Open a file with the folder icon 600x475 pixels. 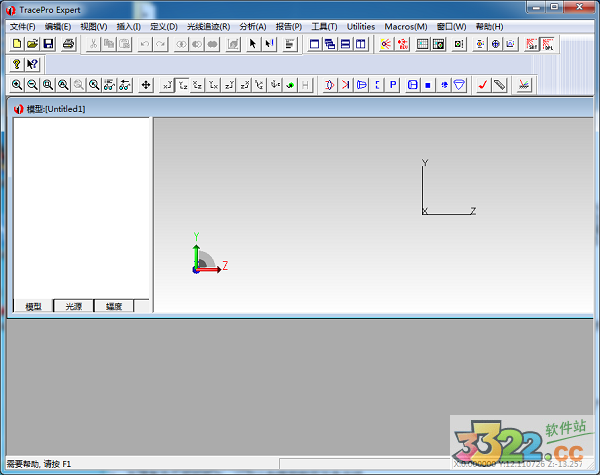tap(32, 44)
